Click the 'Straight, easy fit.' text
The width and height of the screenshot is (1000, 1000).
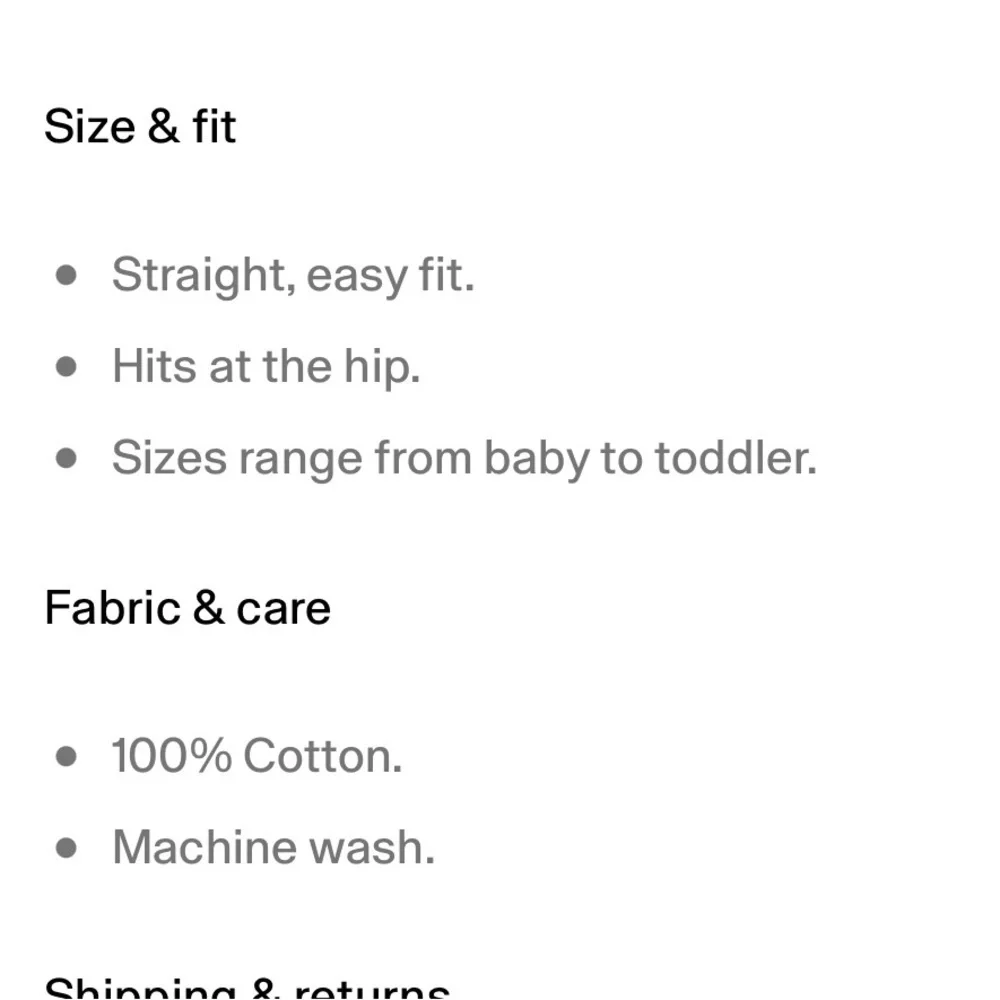[293, 276]
